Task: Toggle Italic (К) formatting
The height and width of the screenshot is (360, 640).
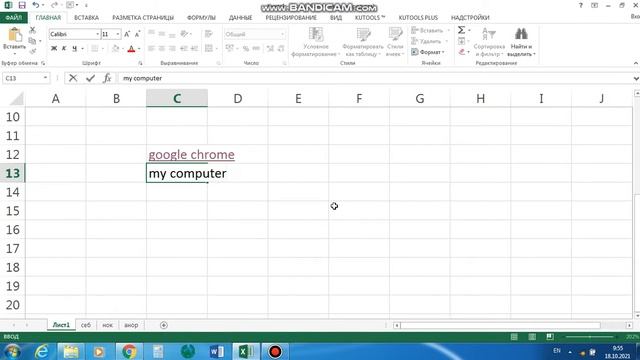Action: (64, 49)
